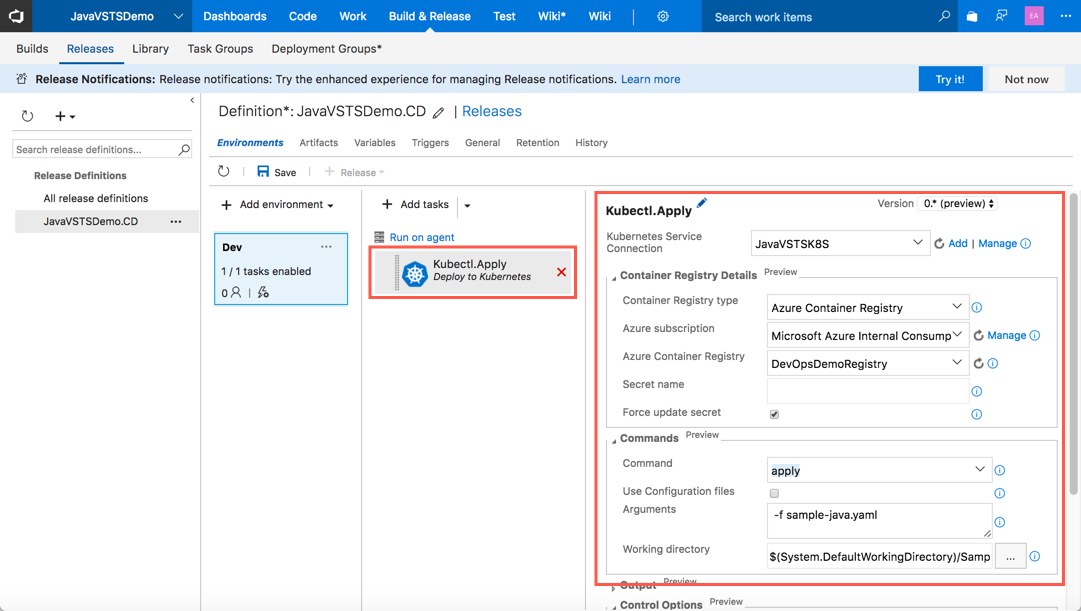Open the Task Groups menu item

[x=219, y=48]
